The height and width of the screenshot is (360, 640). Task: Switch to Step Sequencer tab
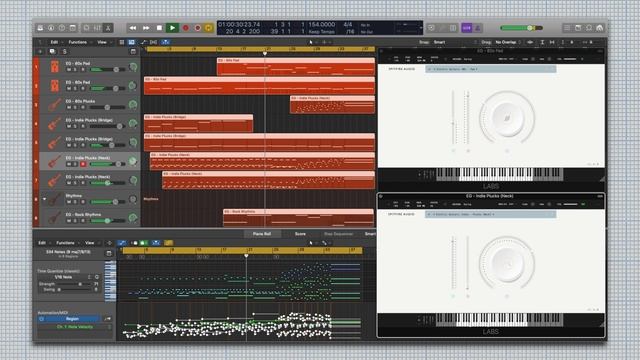(338, 234)
